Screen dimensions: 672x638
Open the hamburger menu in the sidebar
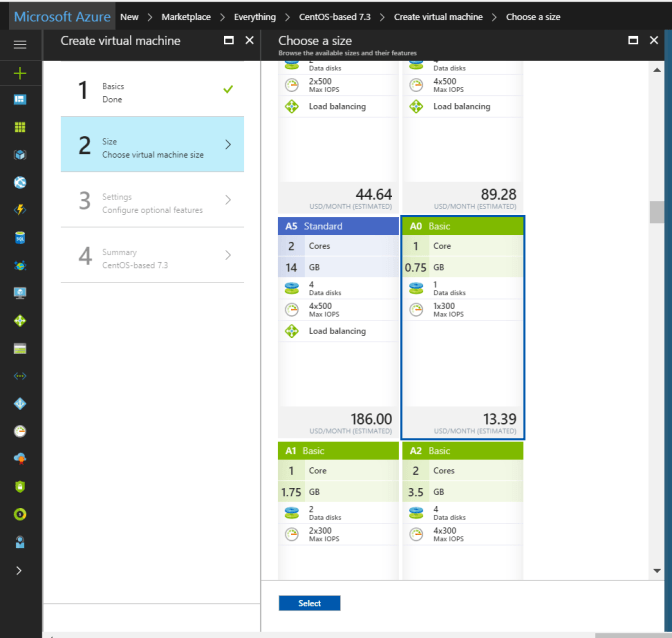click(20, 45)
